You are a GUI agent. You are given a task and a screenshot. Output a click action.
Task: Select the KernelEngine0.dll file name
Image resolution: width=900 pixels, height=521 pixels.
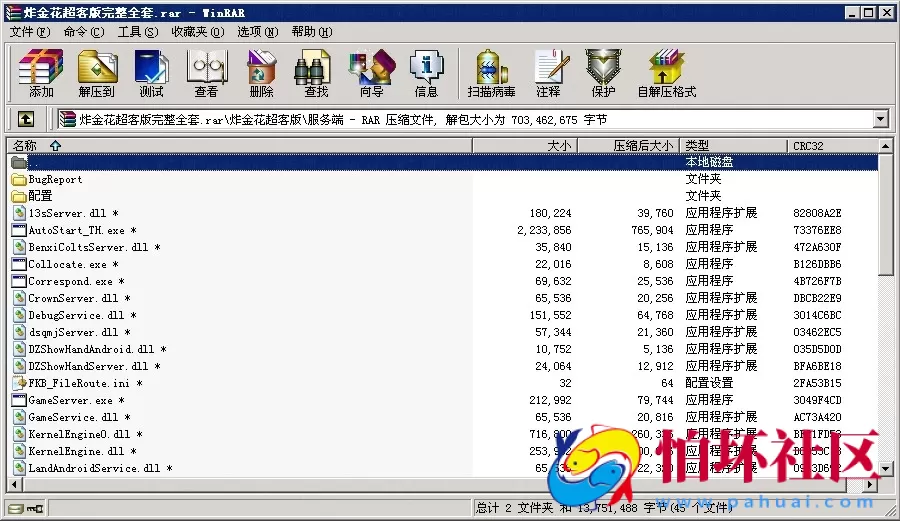79,434
